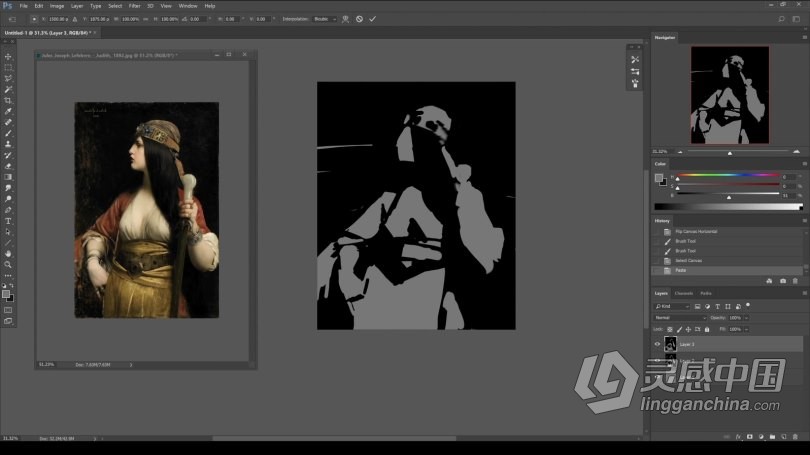Open the Navigator panel menu
810x455 pixels.
[804, 37]
